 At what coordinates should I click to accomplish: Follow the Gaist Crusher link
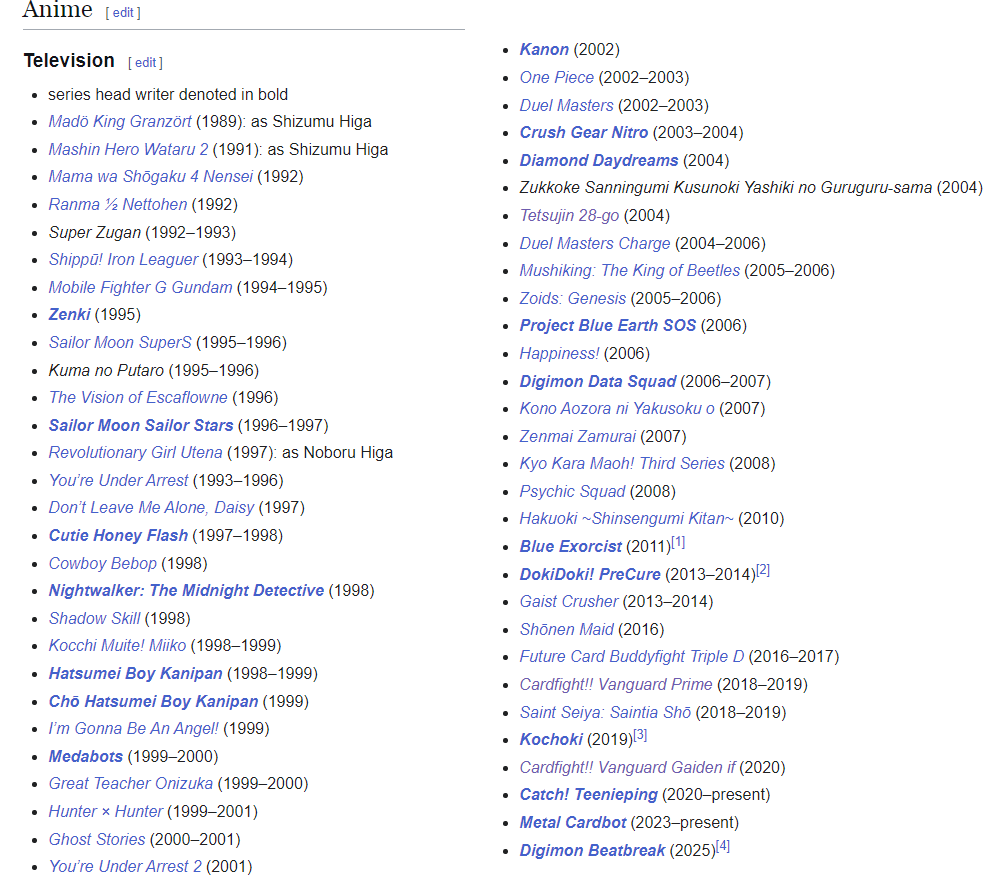pos(570,602)
